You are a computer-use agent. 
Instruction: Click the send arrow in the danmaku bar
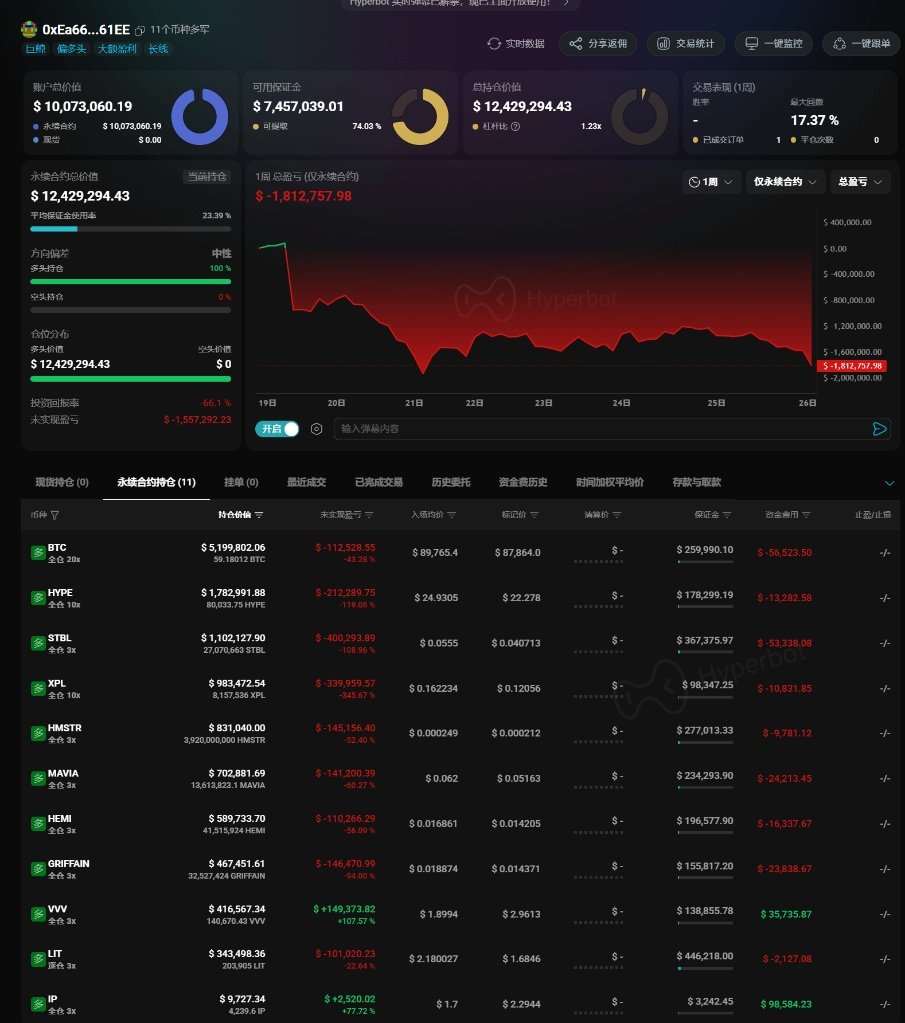(x=880, y=428)
